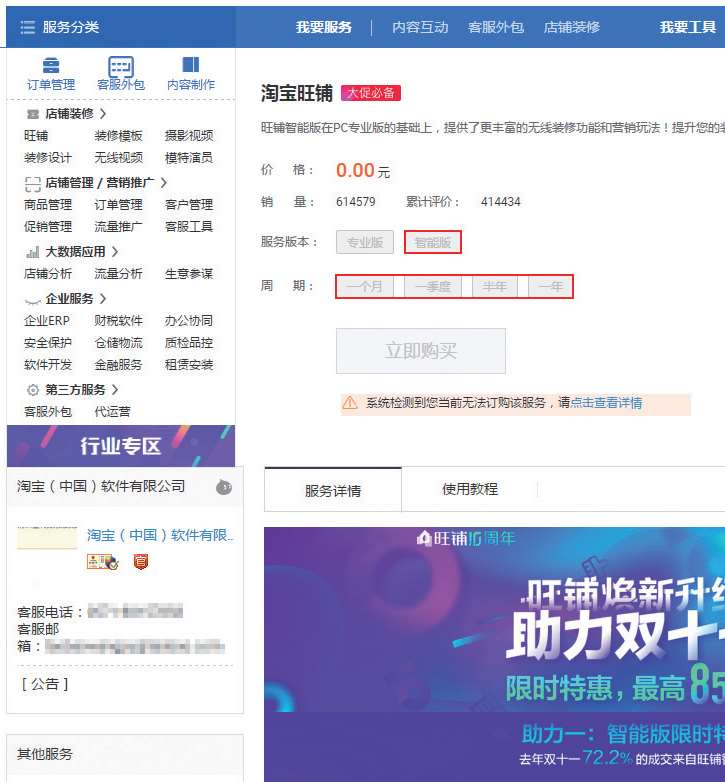The image size is (725, 782).
Task: Click the warning triangle icon in notice
Action: [350, 402]
